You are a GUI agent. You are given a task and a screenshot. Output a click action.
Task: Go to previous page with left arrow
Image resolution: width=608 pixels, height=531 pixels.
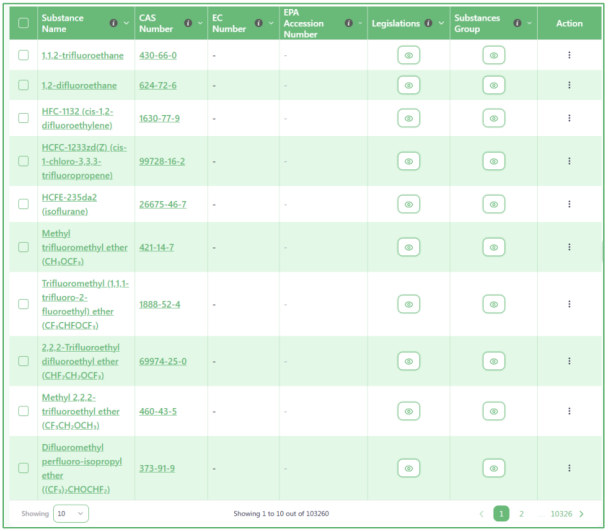tap(481, 514)
